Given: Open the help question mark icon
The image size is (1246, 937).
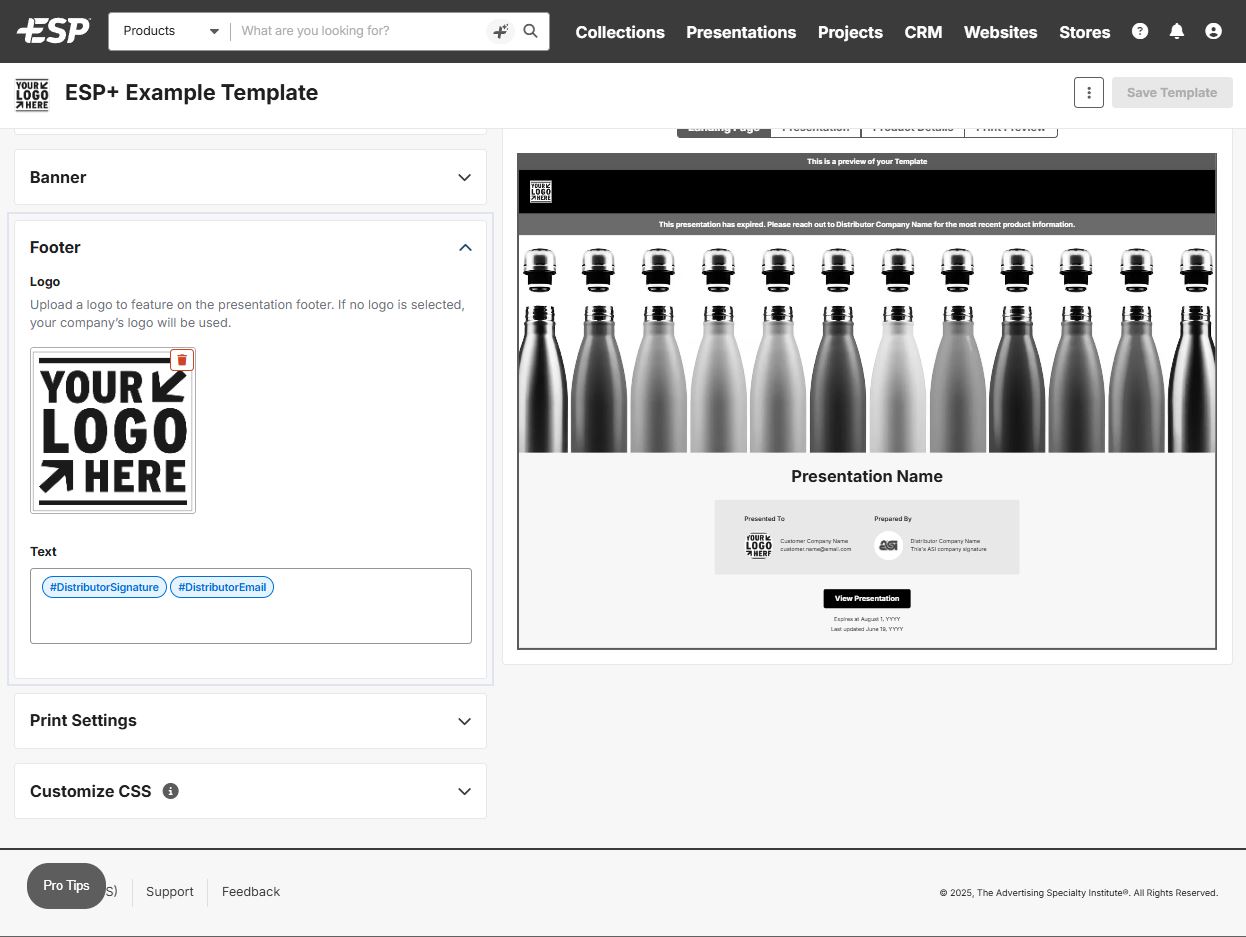Looking at the screenshot, I should pyautogui.click(x=1140, y=31).
